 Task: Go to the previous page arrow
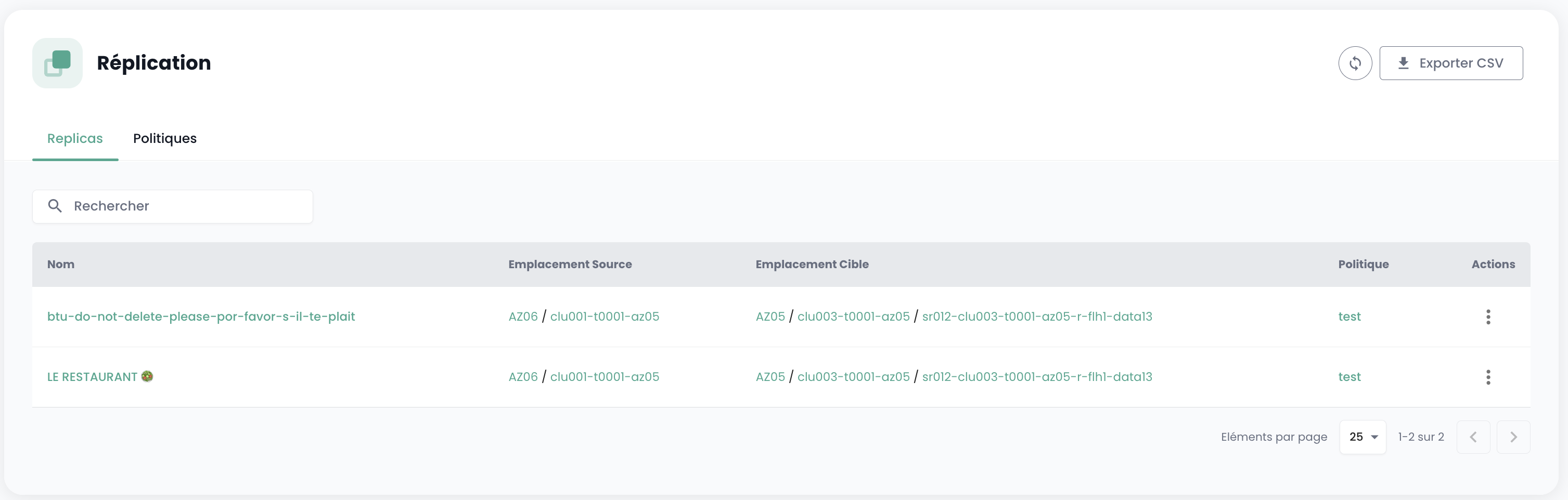coord(1472,437)
